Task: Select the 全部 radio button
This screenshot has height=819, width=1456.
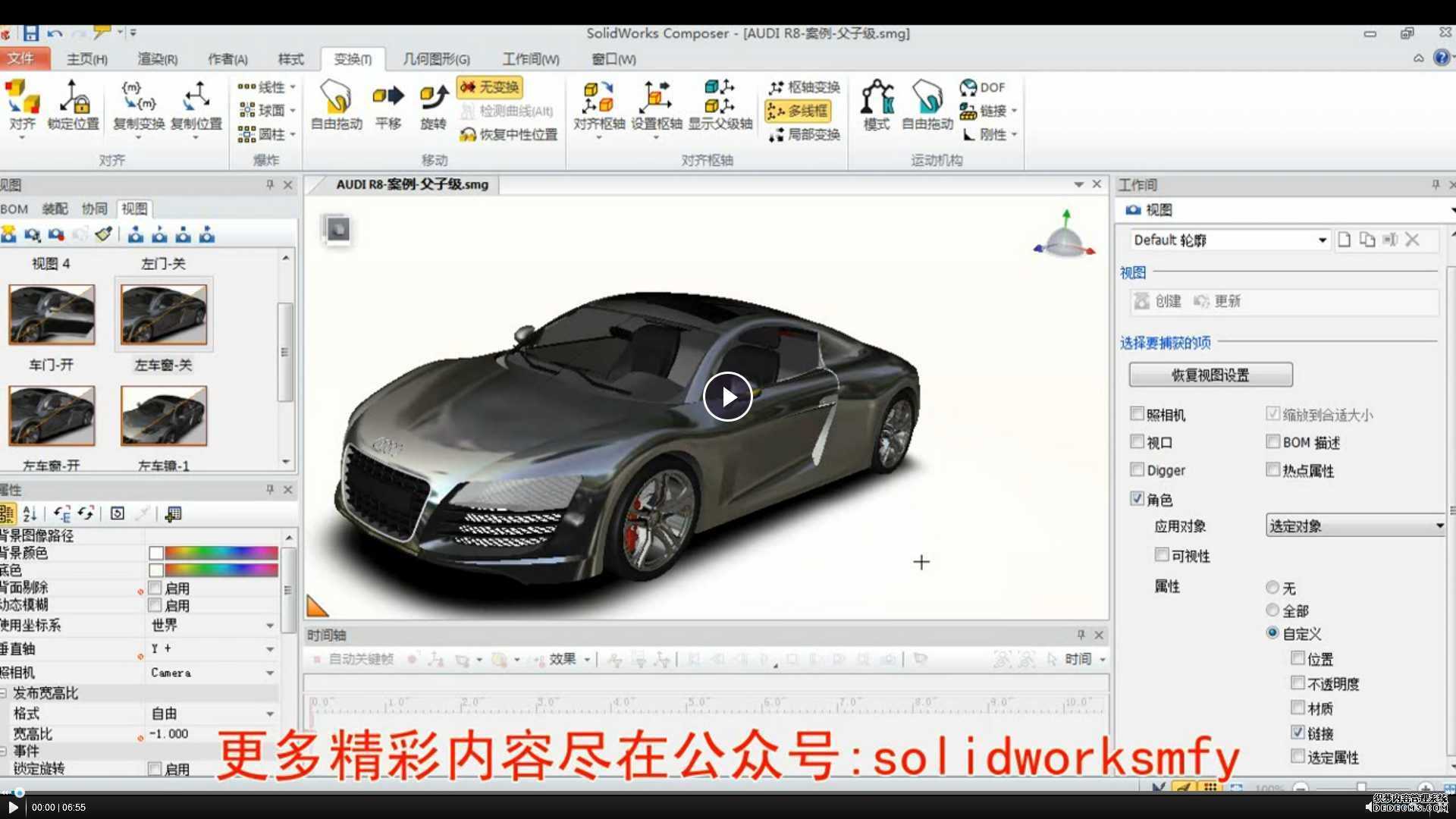Action: click(x=1272, y=610)
